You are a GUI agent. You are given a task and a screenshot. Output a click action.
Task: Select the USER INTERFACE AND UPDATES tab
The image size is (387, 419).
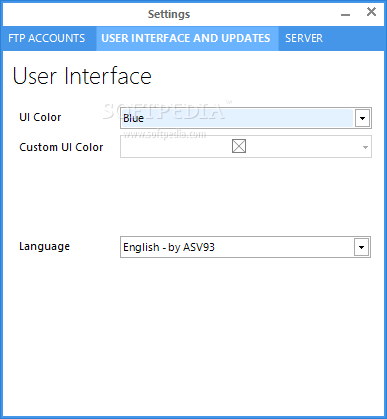[x=186, y=38]
